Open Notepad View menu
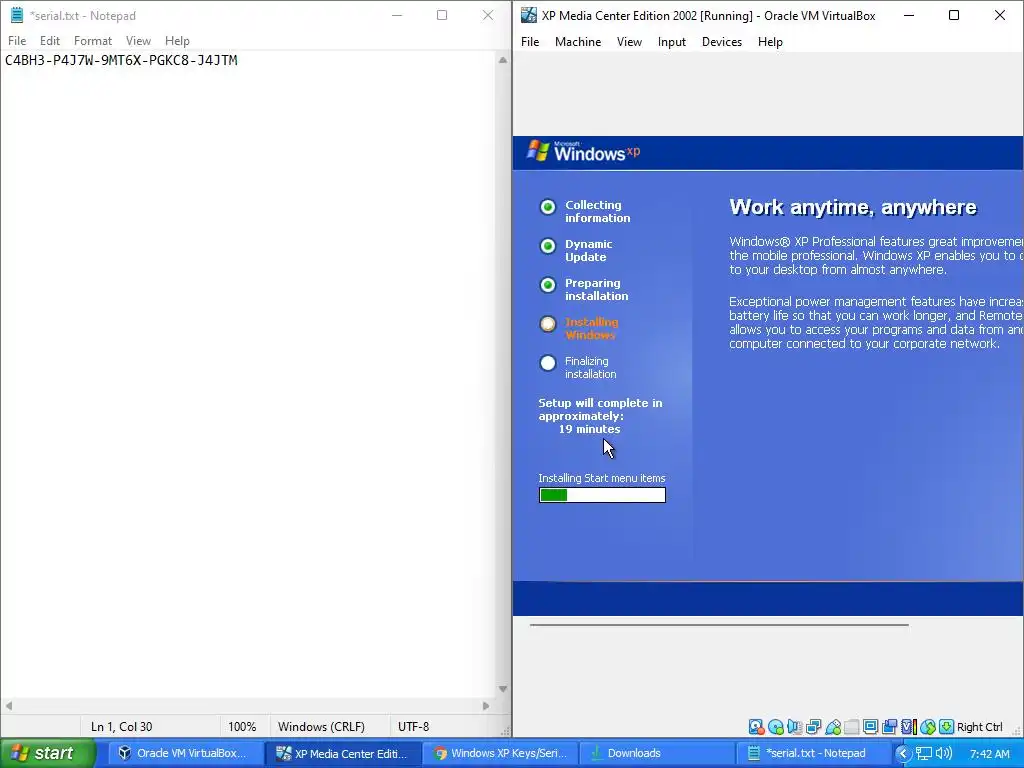The height and width of the screenshot is (768, 1024). (x=138, y=40)
